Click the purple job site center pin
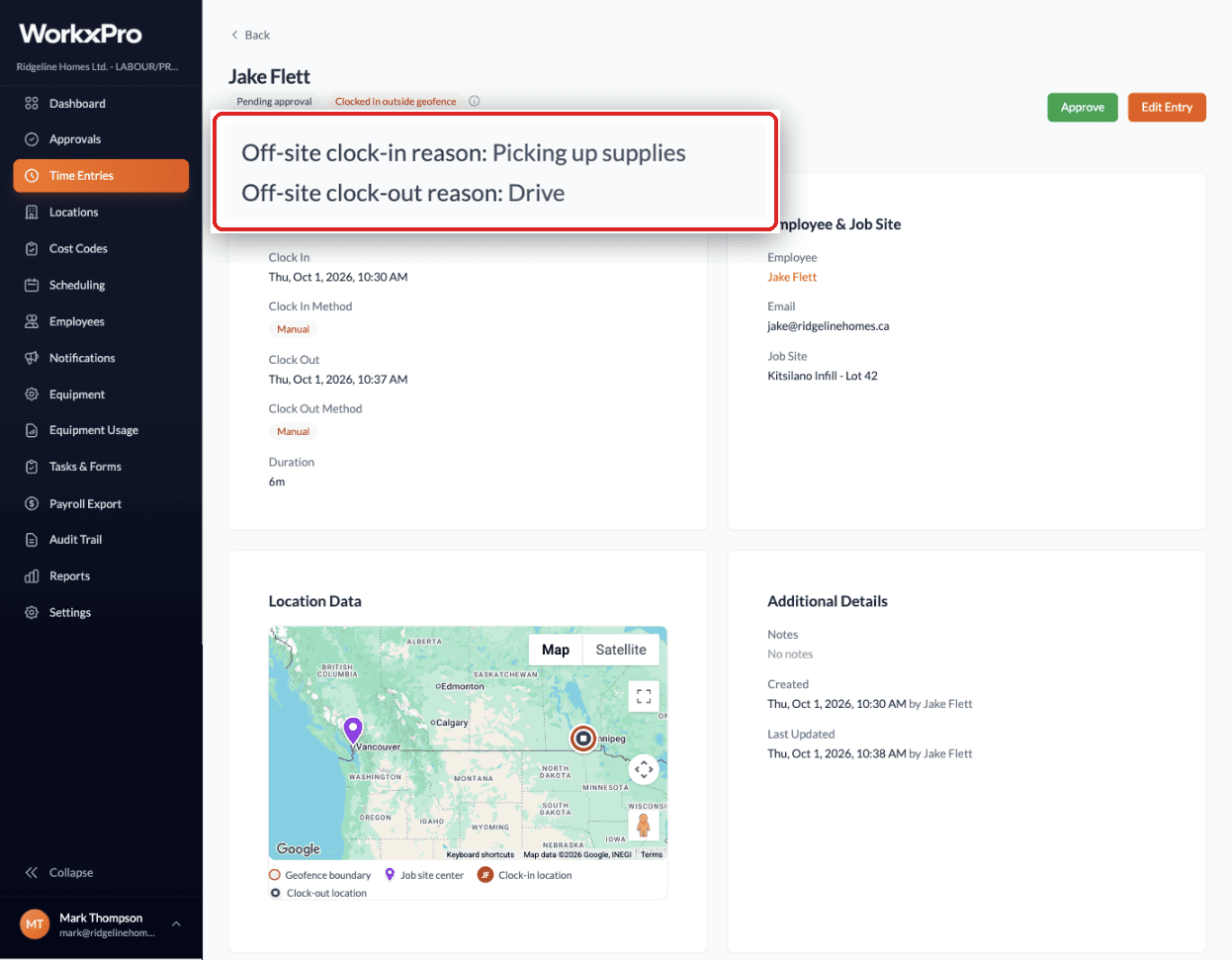This screenshot has height=960, width=1232. click(353, 731)
